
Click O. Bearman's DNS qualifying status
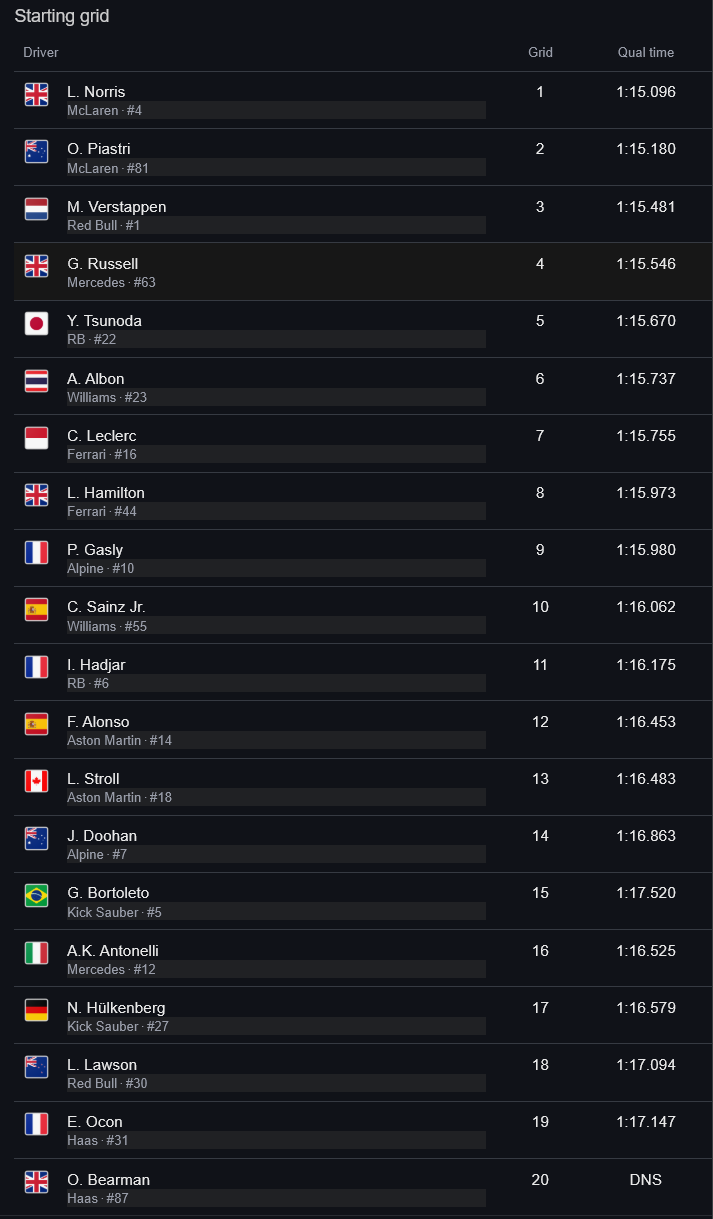(646, 1180)
